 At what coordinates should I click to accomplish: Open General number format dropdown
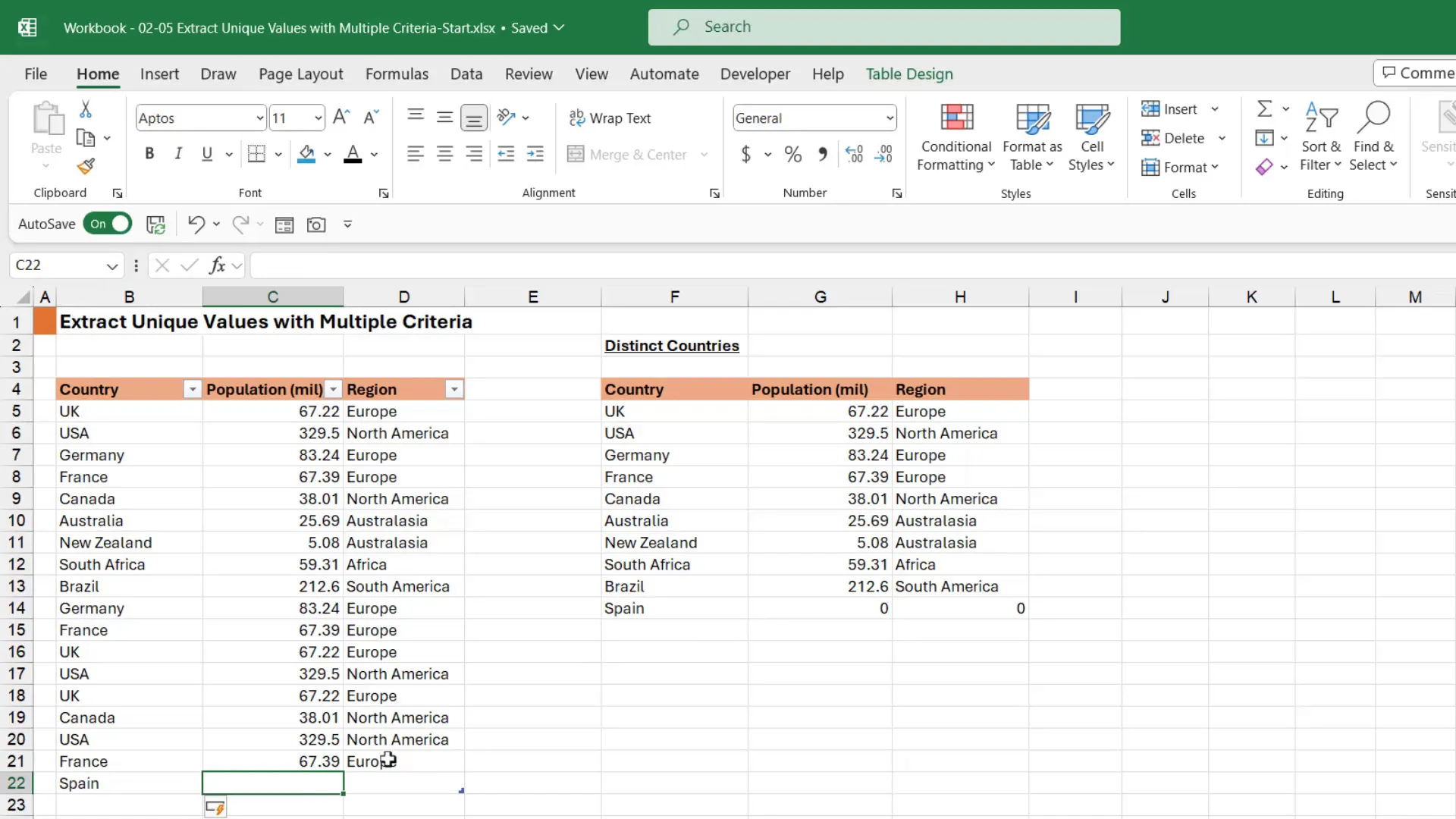coord(890,118)
